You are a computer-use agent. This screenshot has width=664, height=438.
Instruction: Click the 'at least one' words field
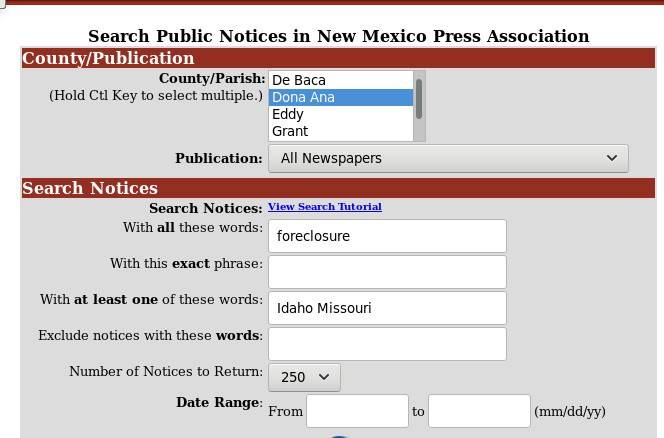[x=387, y=308]
